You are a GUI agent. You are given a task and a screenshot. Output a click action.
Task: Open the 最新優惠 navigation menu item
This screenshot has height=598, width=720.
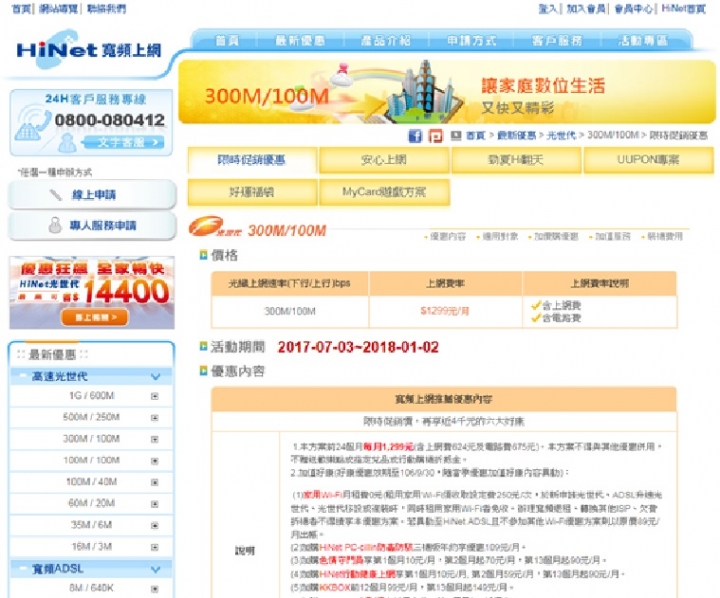coord(300,40)
